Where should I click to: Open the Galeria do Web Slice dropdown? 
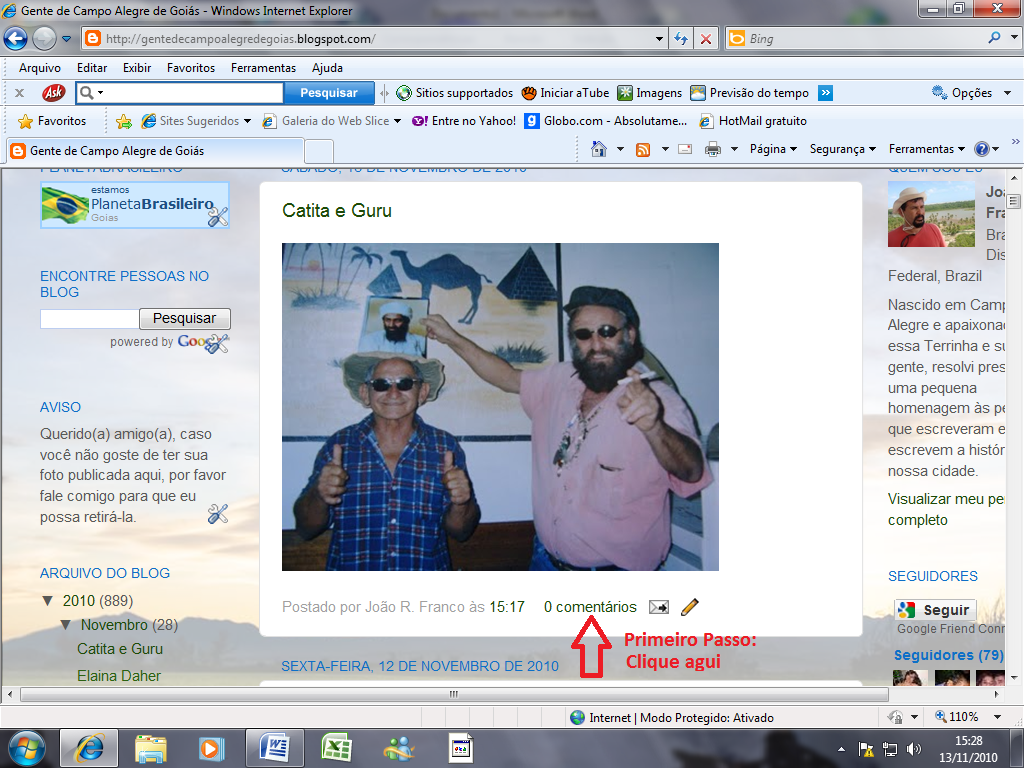tap(332, 121)
